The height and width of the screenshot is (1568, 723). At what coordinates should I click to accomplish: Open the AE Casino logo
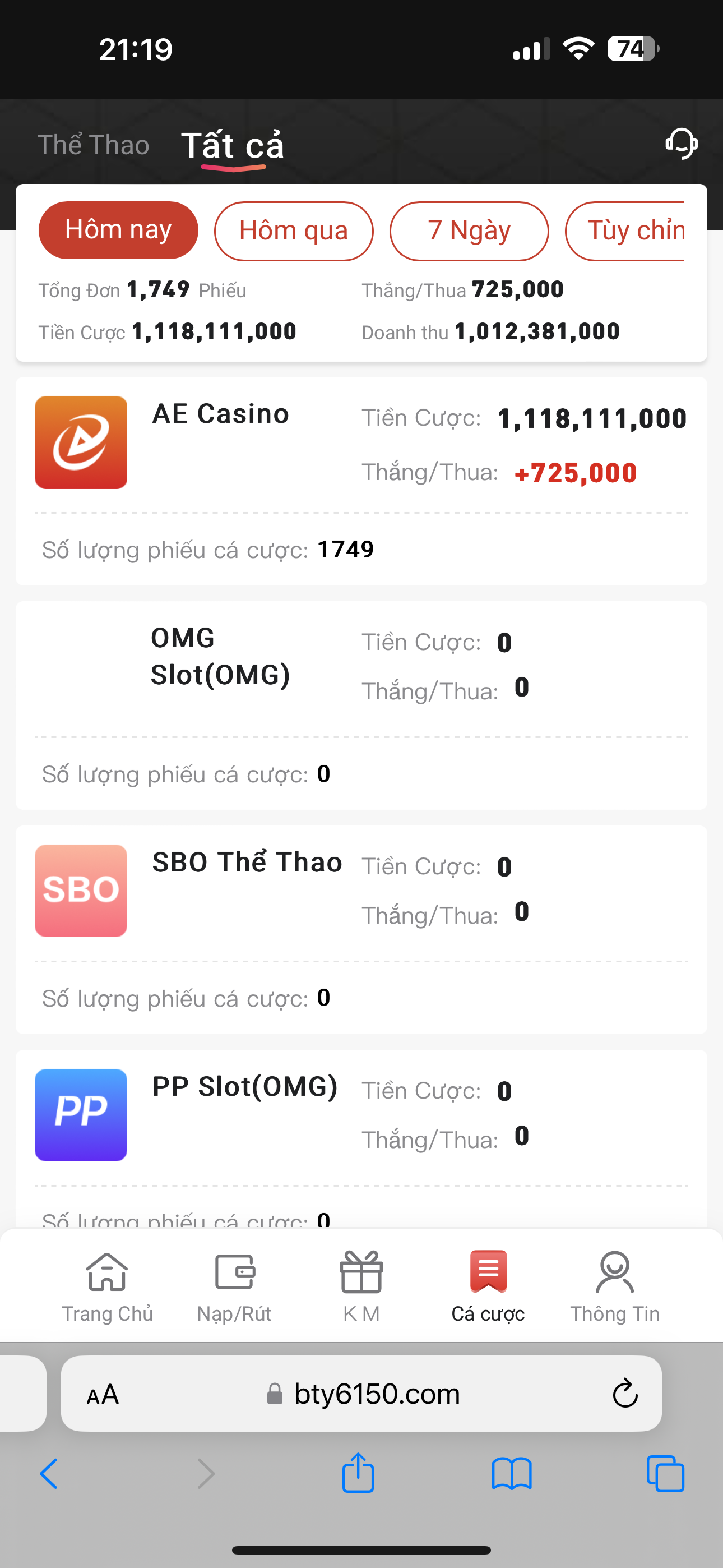[81, 442]
